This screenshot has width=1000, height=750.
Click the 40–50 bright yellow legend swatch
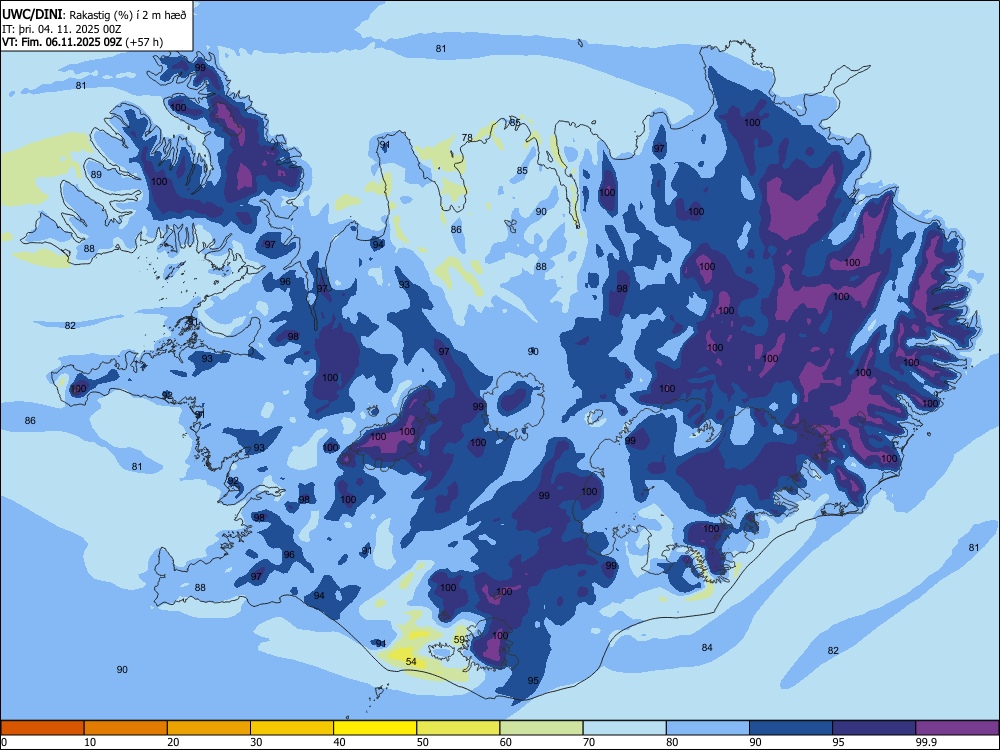(375, 728)
